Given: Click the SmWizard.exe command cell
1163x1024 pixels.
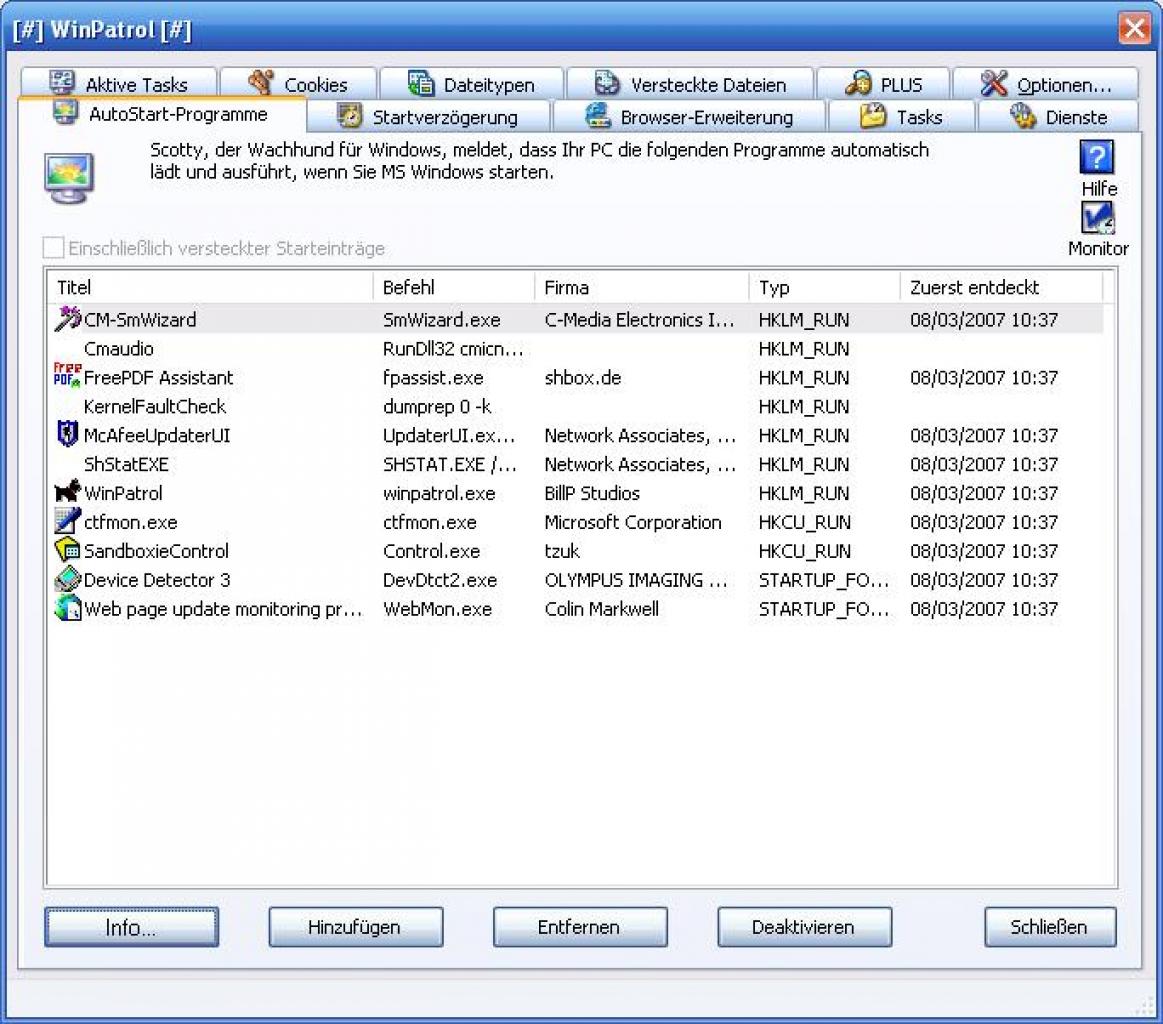Looking at the screenshot, I should [441, 320].
